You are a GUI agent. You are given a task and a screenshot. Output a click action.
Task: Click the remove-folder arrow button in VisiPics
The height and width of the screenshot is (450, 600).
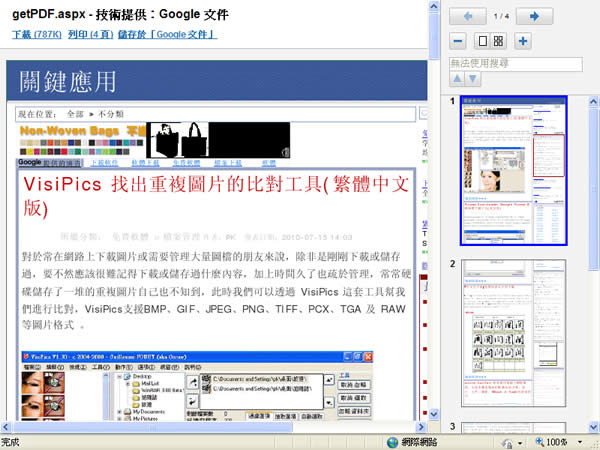[x=192, y=401]
